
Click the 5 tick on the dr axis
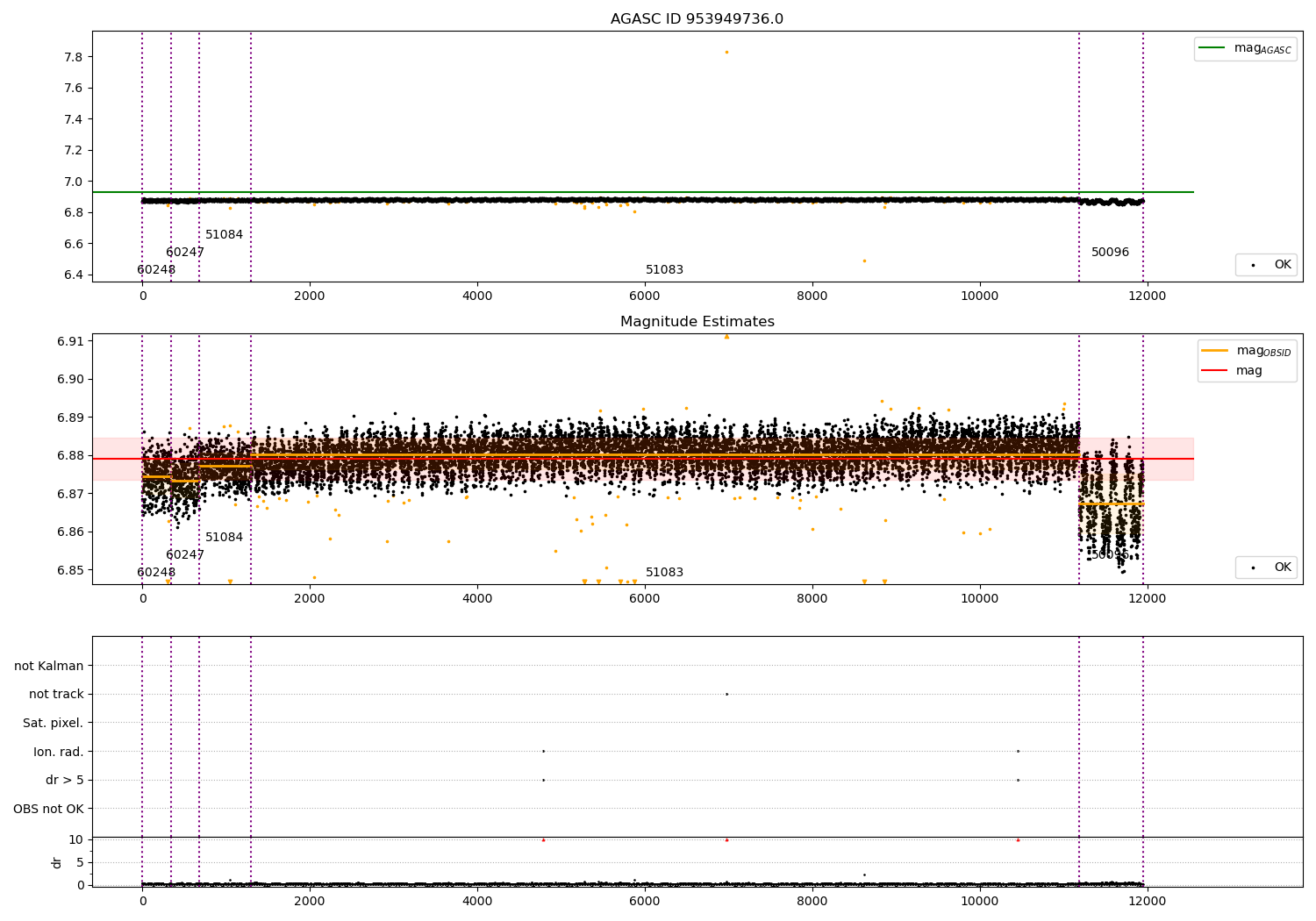[x=80, y=862]
